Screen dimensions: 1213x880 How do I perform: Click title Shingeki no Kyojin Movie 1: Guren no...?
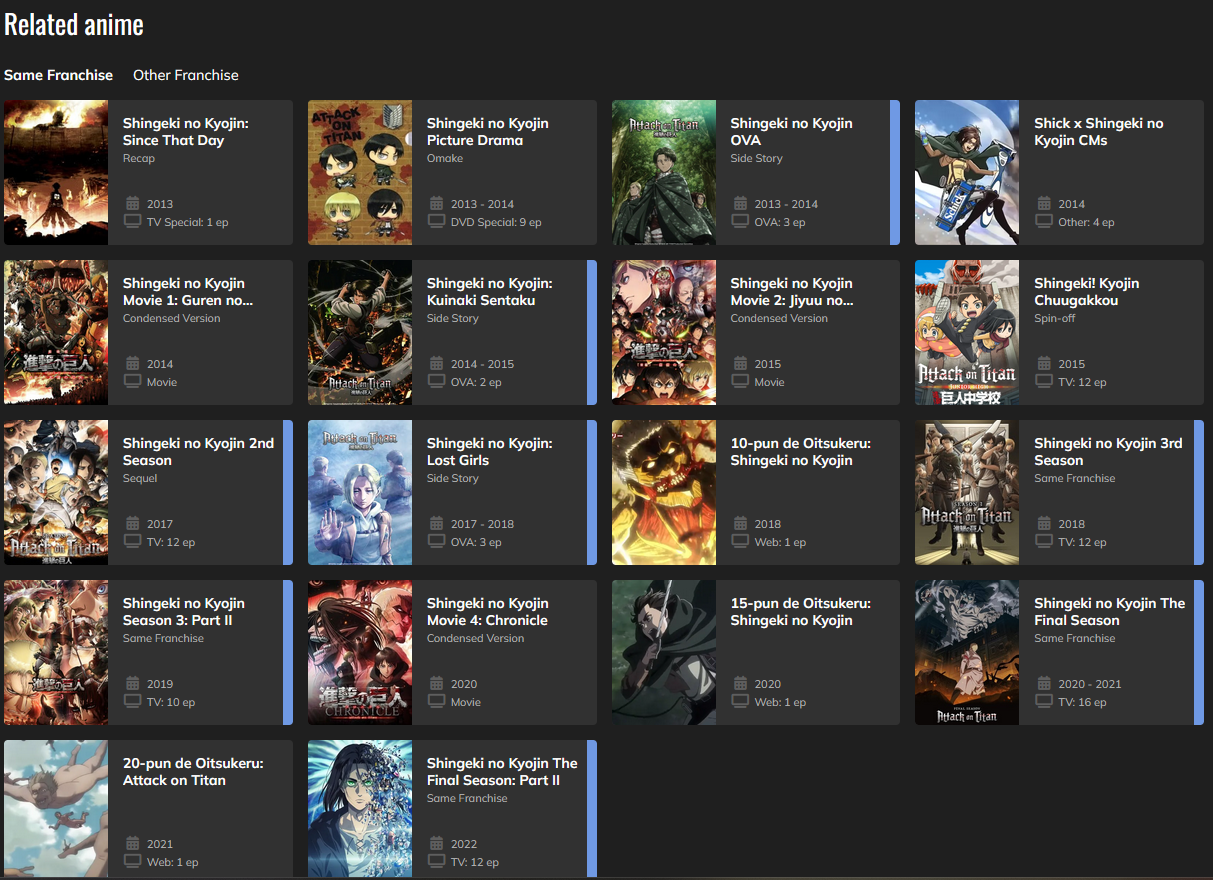(188, 292)
